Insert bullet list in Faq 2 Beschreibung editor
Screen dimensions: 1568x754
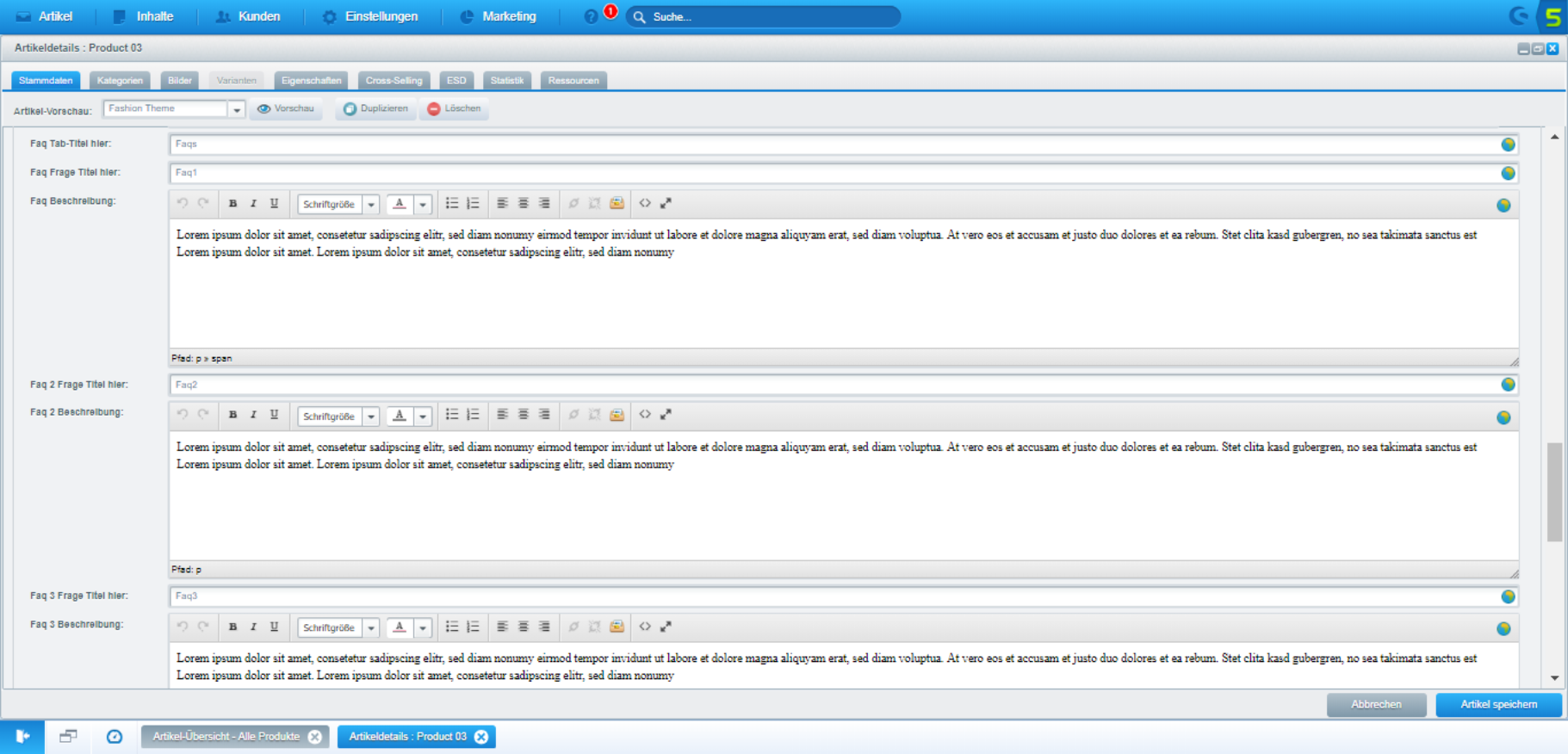click(x=451, y=415)
